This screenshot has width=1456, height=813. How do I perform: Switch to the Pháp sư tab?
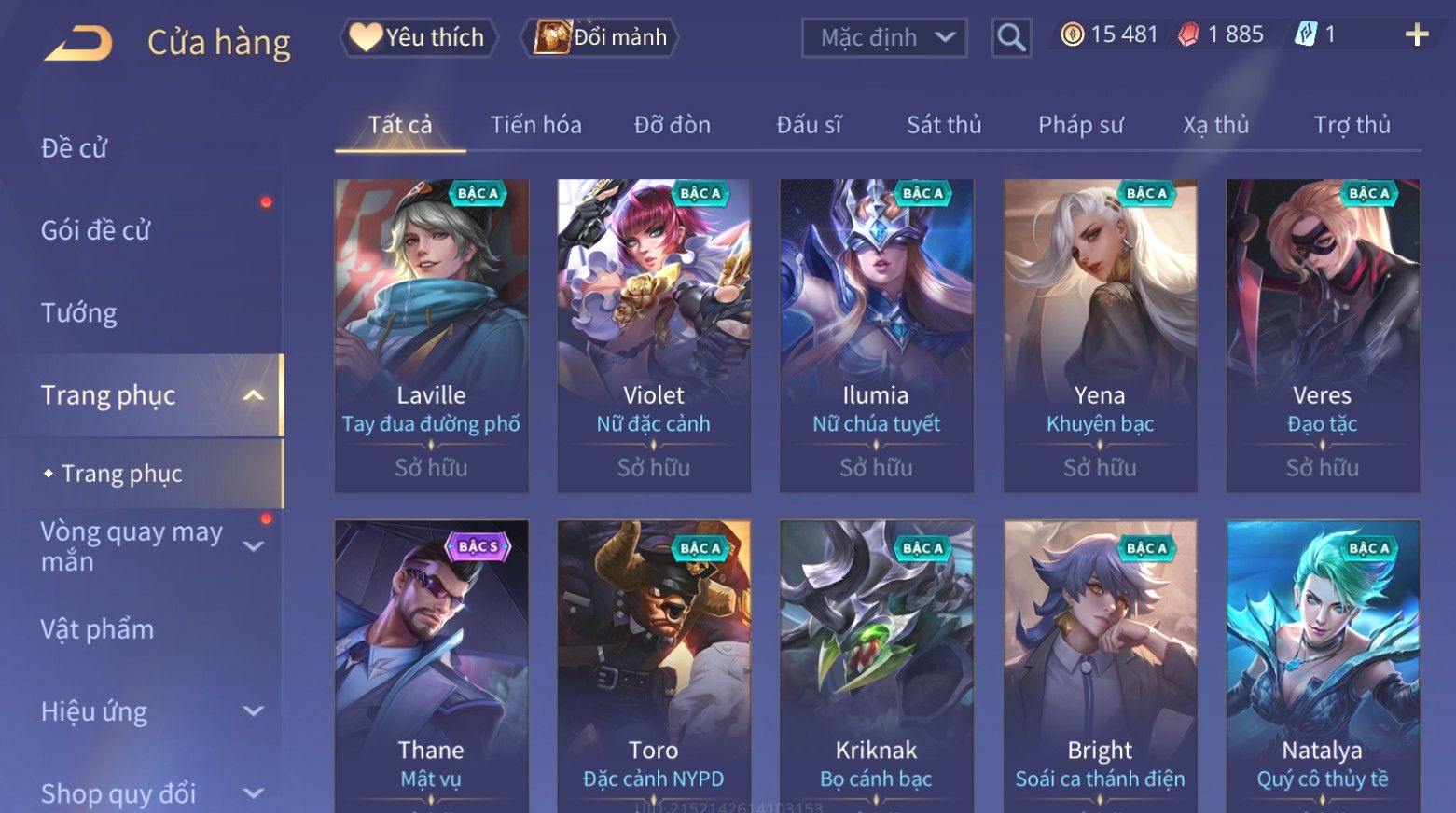tap(1081, 125)
